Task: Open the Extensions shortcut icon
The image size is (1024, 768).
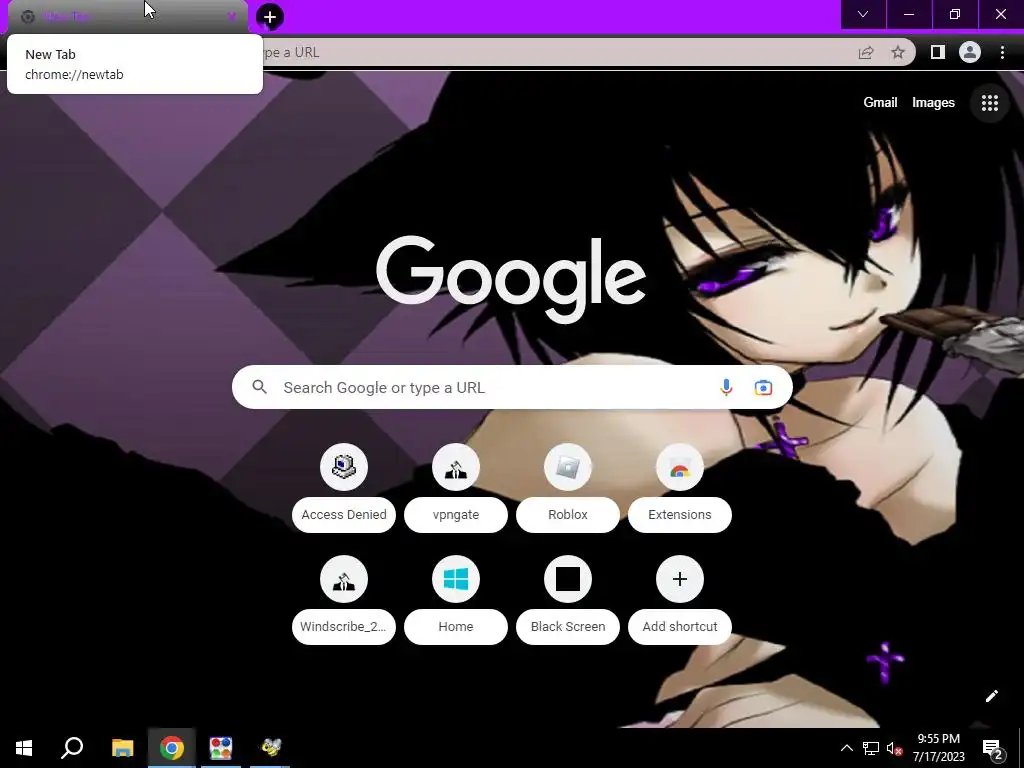Action: pos(680,467)
